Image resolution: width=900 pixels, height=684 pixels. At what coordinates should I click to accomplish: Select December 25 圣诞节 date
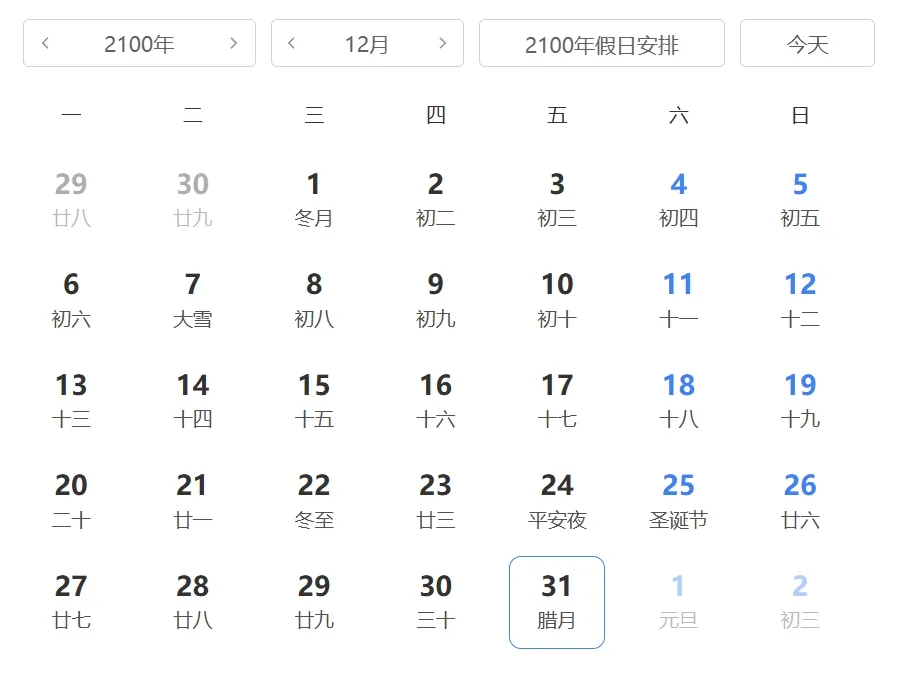point(678,501)
